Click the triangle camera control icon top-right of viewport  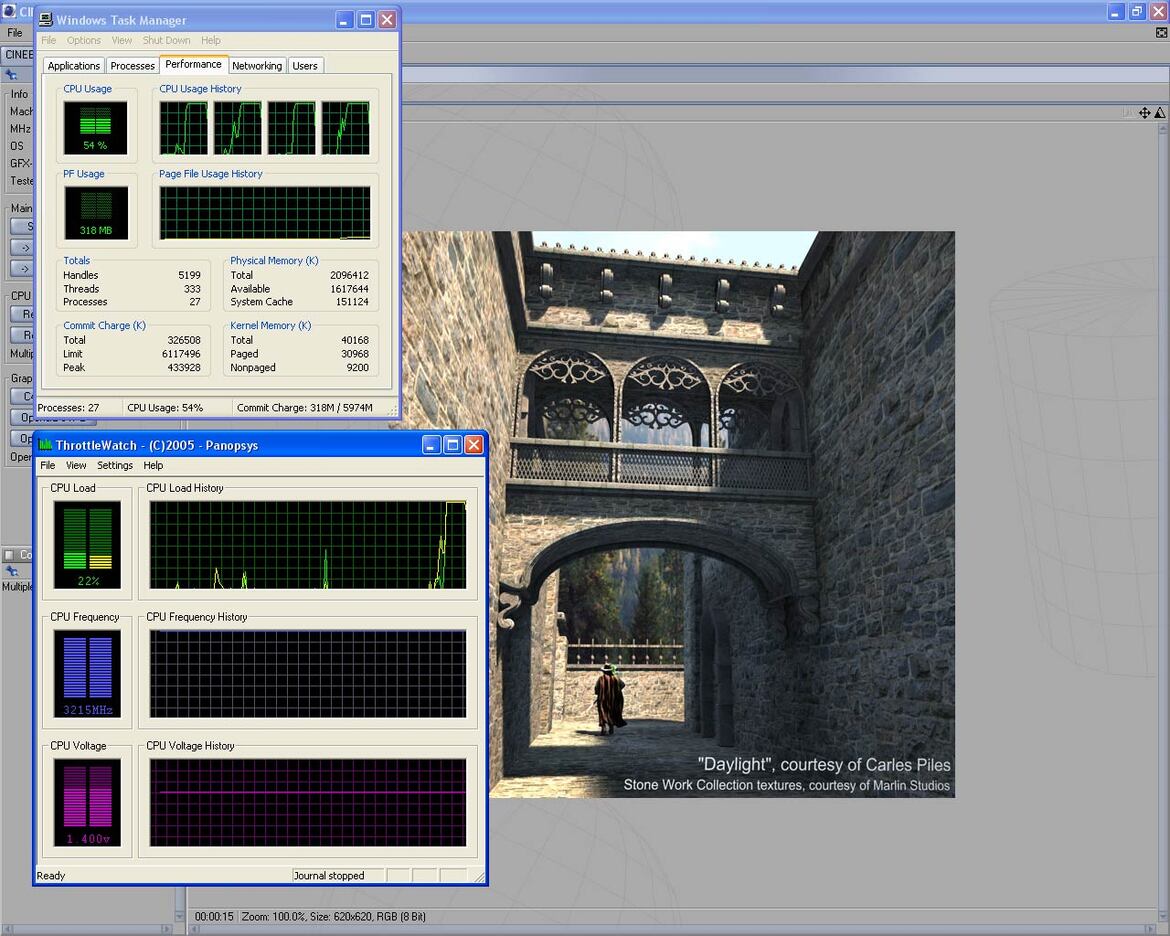[1161, 113]
